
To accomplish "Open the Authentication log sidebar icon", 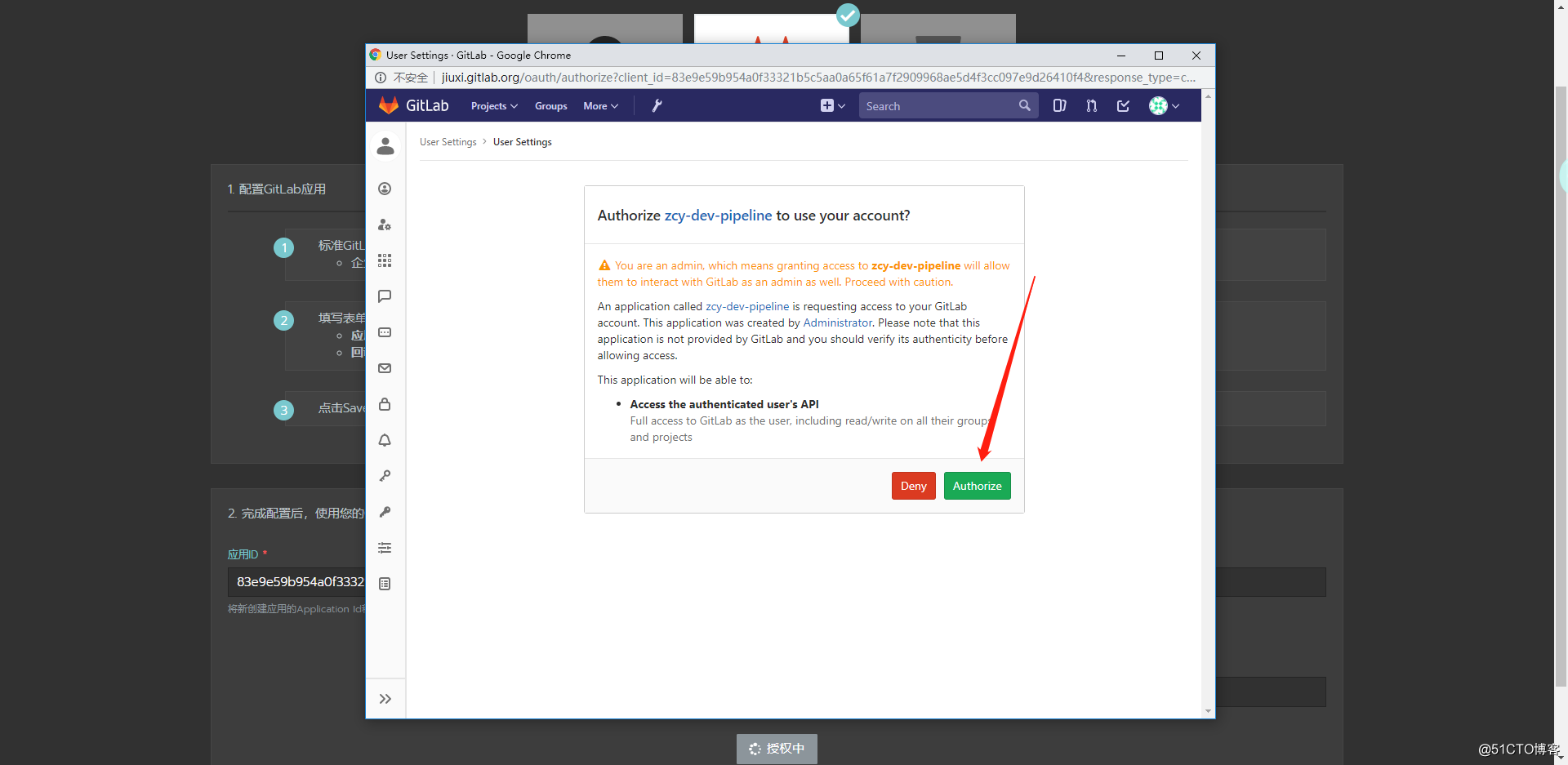I will (385, 584).
